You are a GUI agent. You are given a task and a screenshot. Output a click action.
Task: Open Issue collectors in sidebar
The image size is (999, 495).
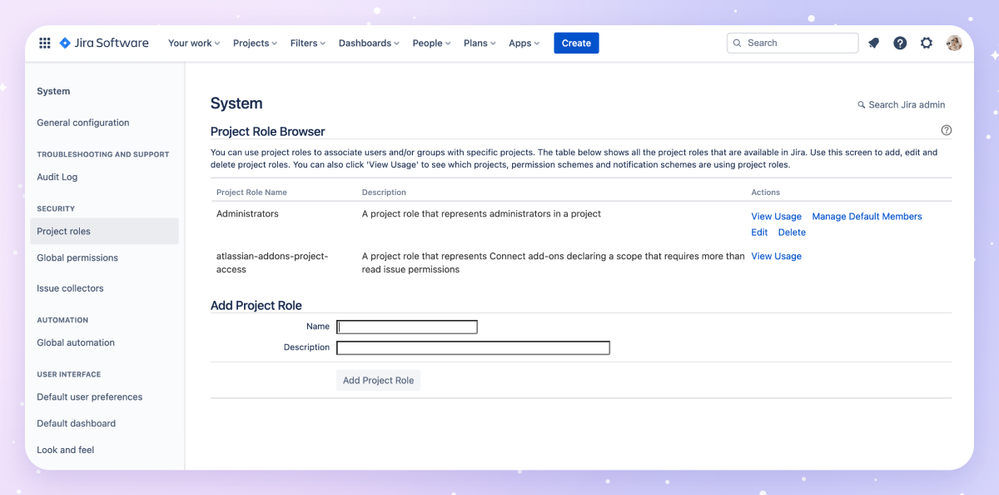(x=70, y=288)
